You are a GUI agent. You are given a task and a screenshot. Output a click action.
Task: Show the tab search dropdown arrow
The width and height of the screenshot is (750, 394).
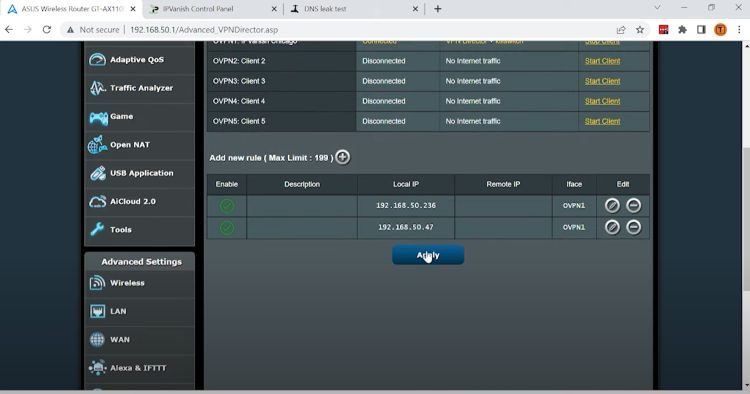pos(657,8)
